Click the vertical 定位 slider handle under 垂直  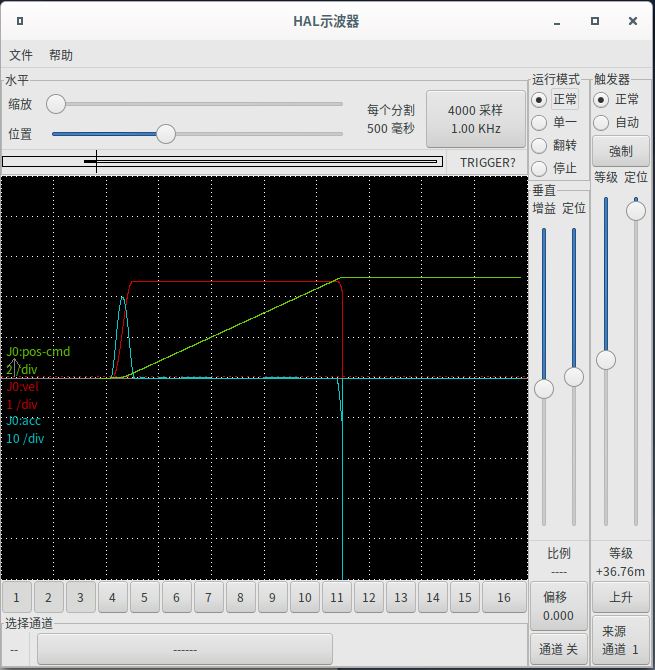point(574,377)
